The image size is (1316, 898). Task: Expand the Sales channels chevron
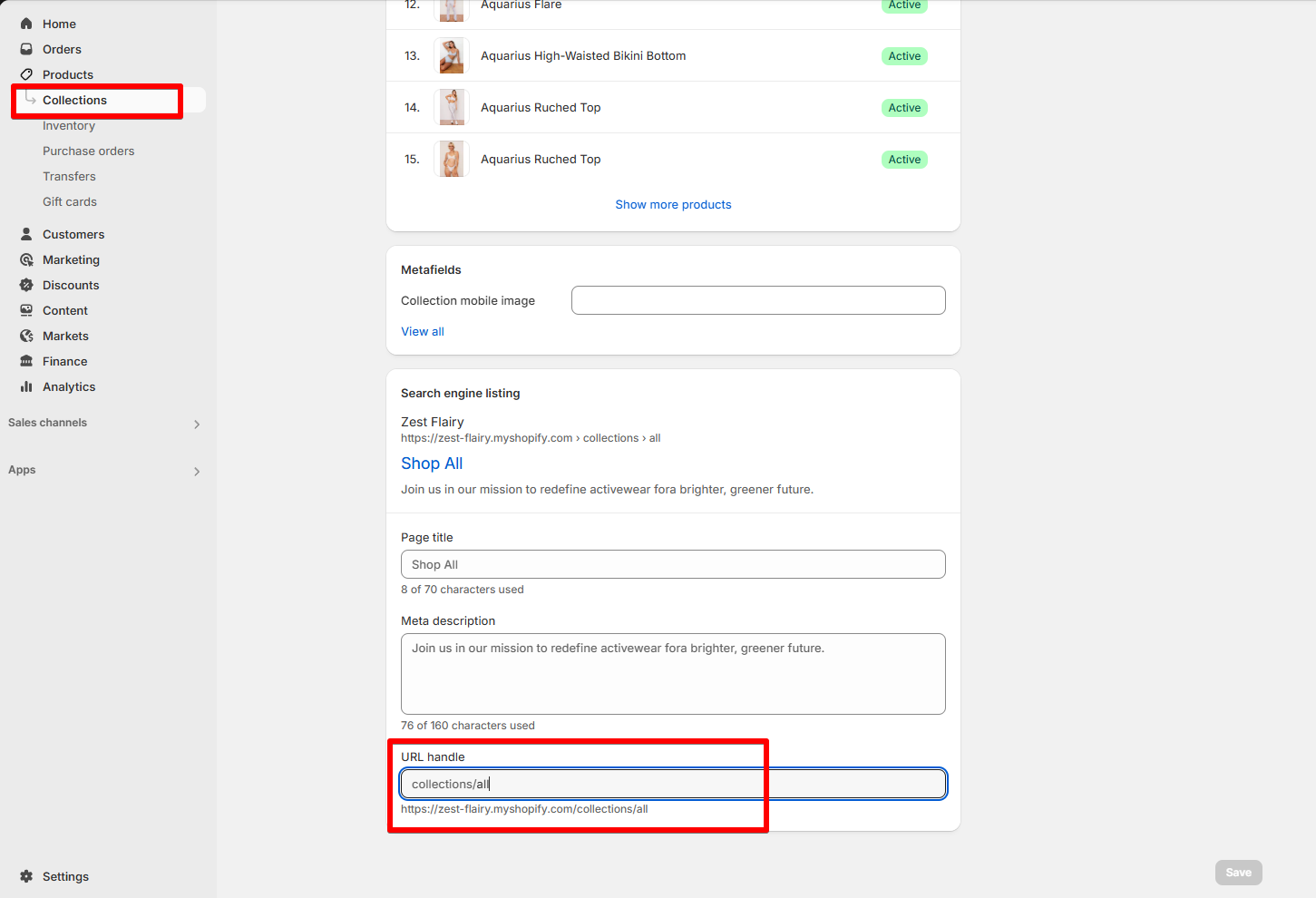197,424
